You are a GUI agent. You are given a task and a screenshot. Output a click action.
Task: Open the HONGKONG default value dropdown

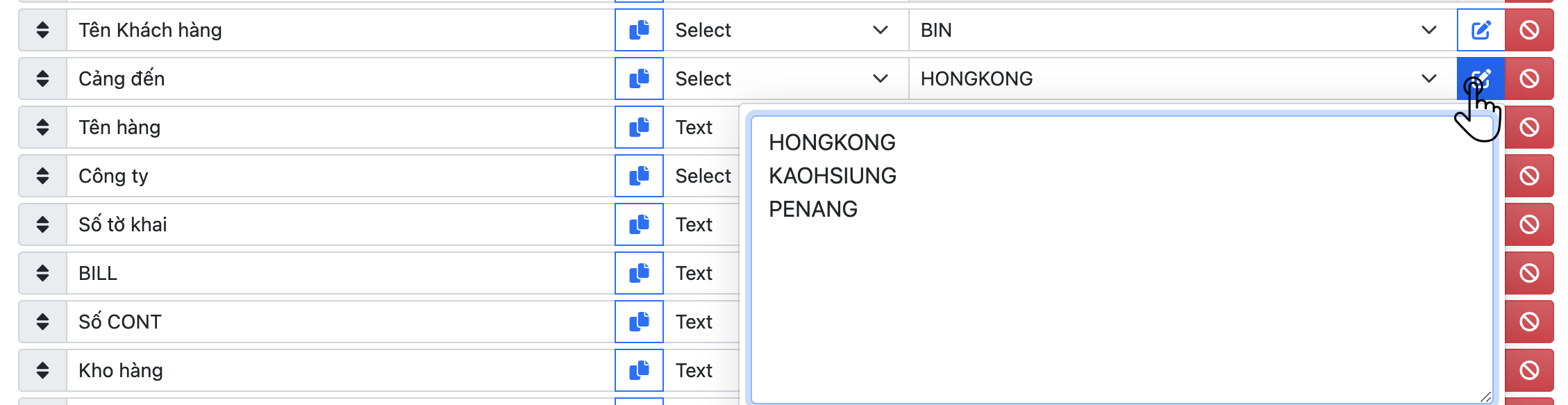point(1182,78)
